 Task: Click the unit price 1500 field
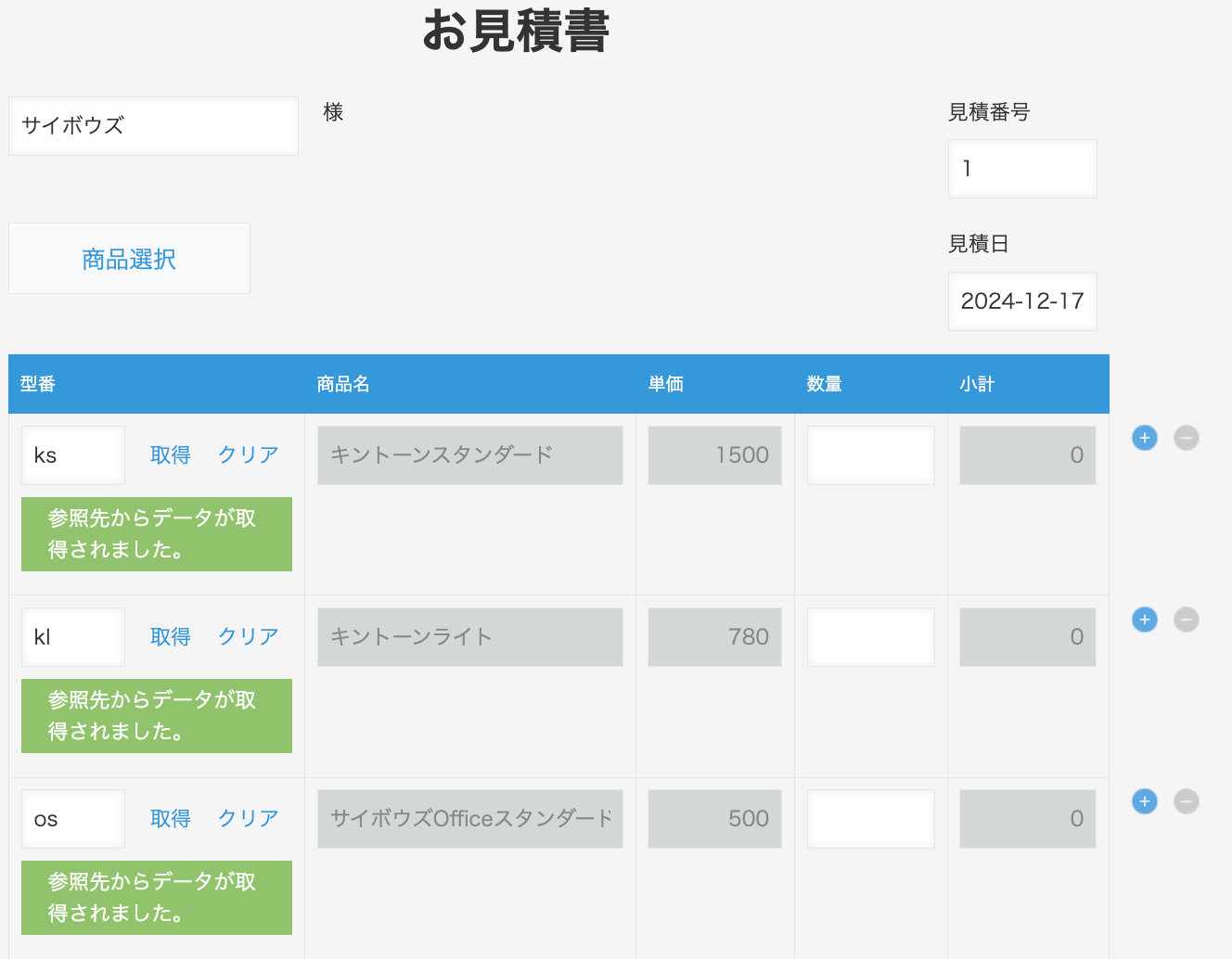pyautogui.click(x=714, y=455)
